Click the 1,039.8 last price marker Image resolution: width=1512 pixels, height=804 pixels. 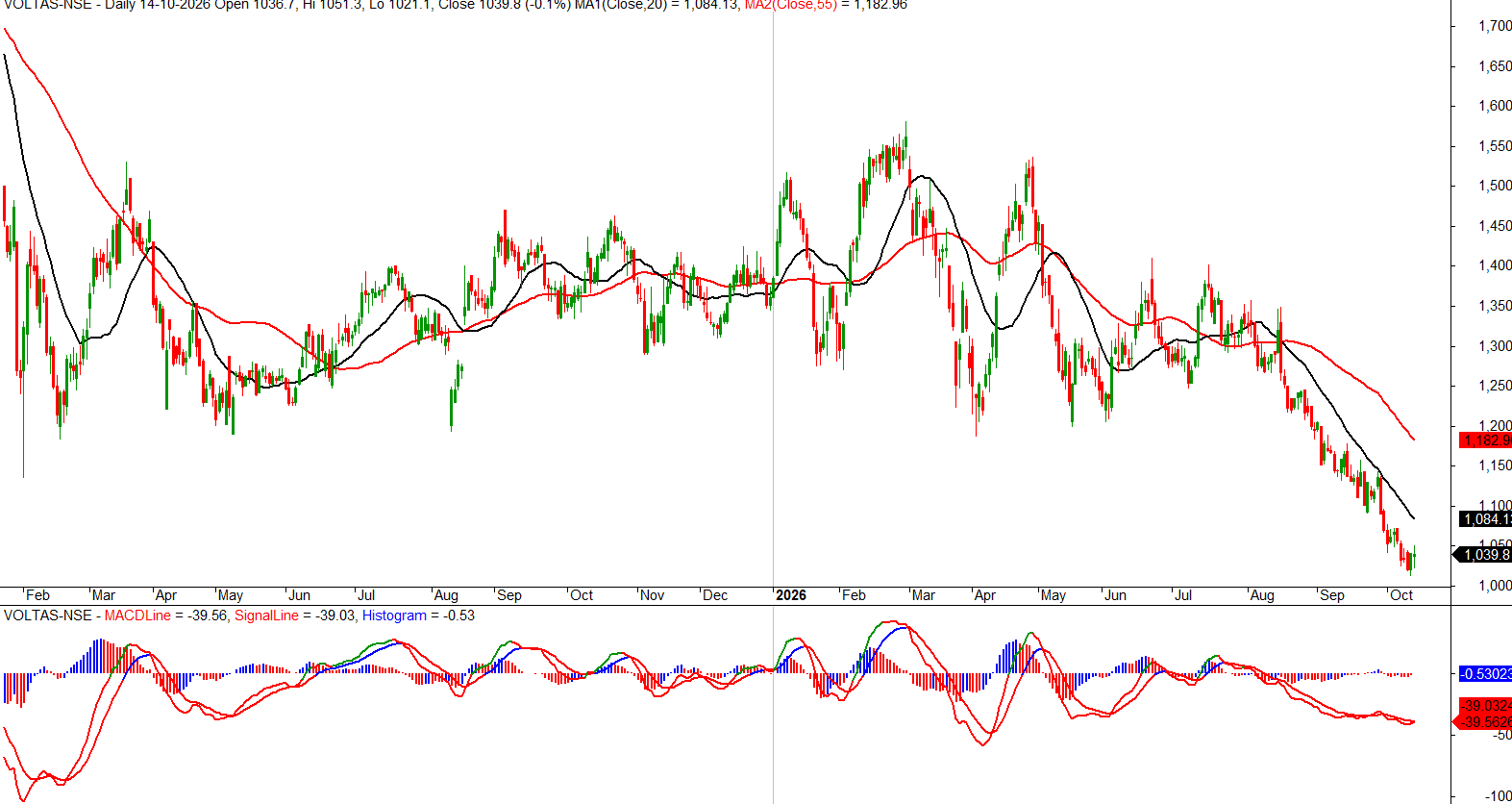(1483, 555)
